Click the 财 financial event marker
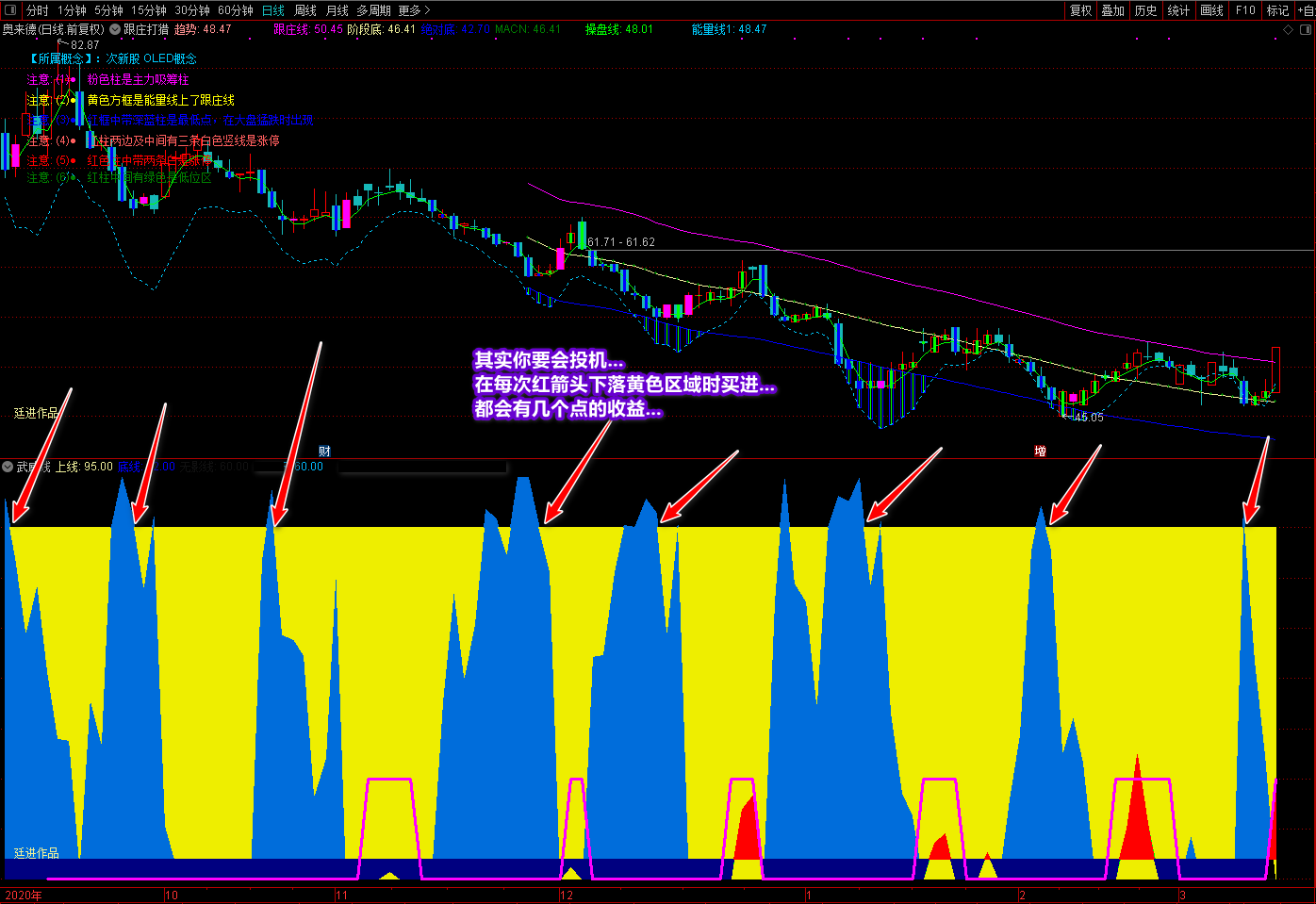Viewport: 1316px width, 904px height. coord(324,452)
